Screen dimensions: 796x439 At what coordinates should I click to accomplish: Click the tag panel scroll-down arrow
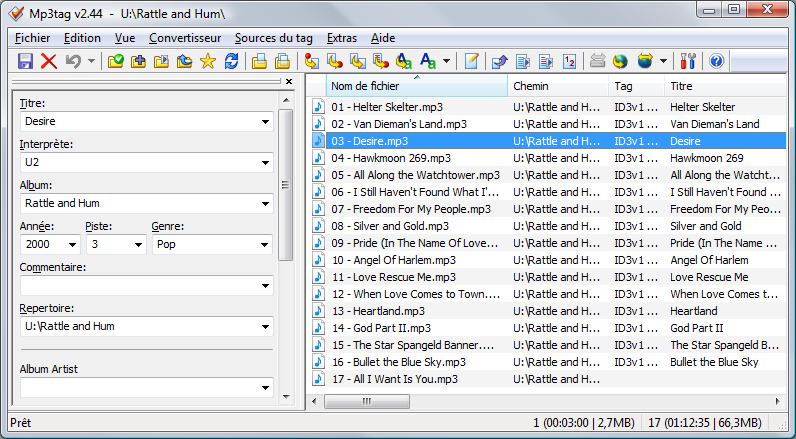pyautogui.click(x=286, y=397)
